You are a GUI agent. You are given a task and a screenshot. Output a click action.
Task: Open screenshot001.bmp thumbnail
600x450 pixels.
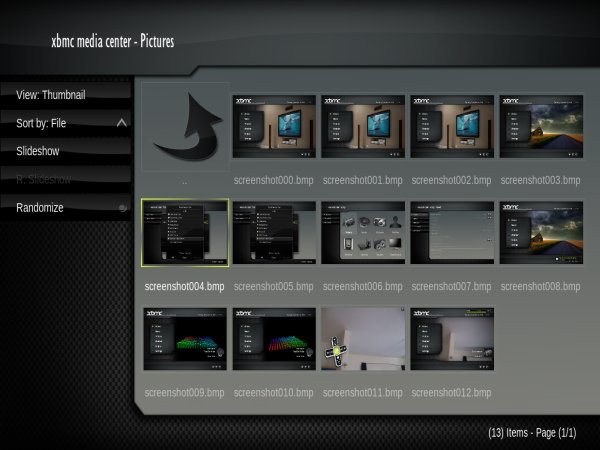click(363, 127)
